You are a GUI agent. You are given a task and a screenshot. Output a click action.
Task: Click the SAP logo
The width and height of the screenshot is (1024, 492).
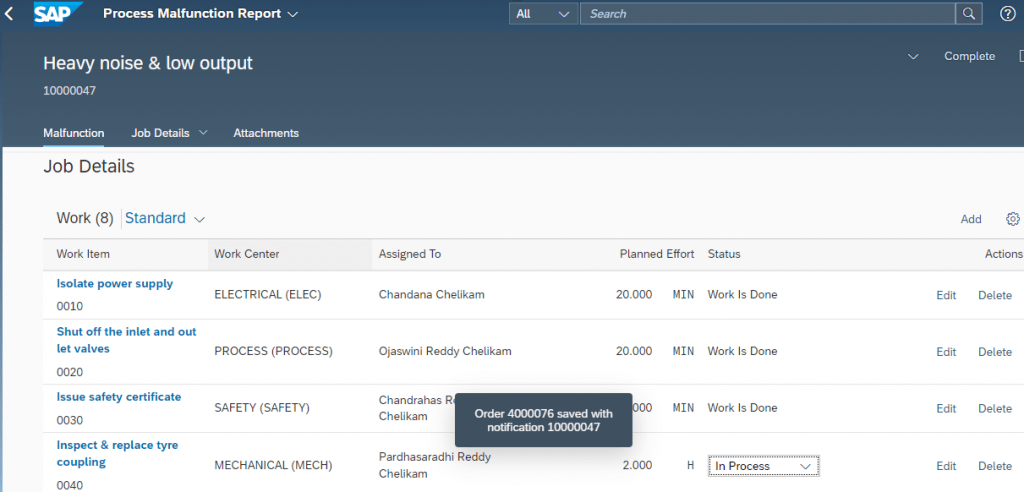pyautogui.click(x=59, y=14)
